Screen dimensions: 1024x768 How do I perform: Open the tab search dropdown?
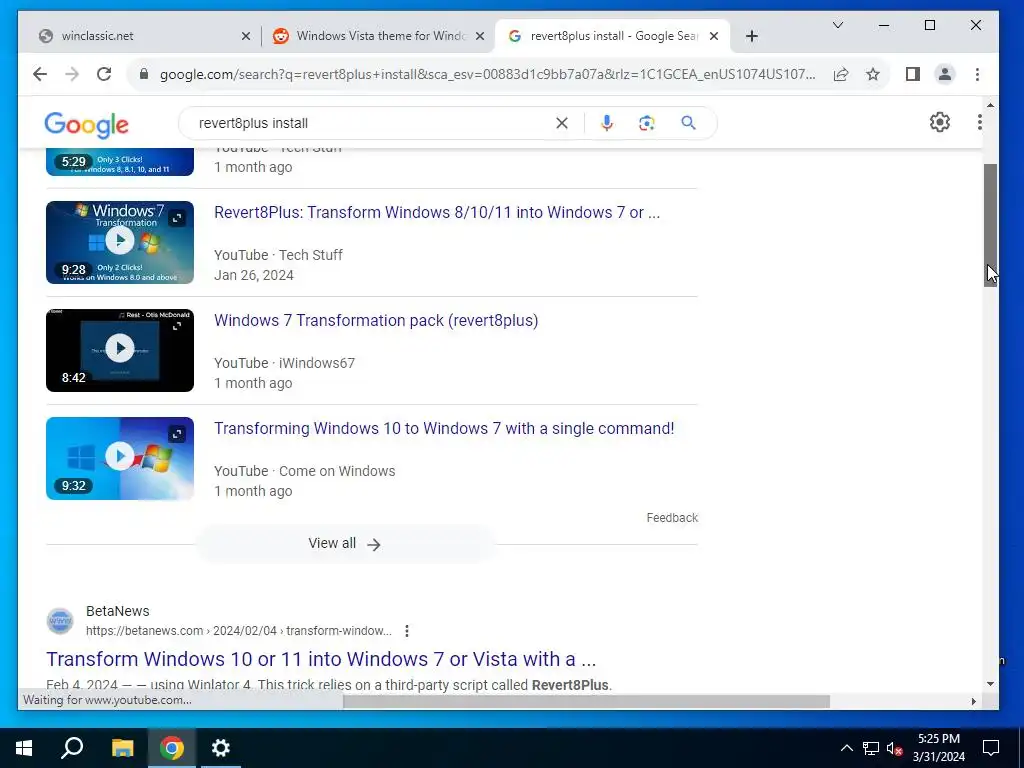[838, 25]
